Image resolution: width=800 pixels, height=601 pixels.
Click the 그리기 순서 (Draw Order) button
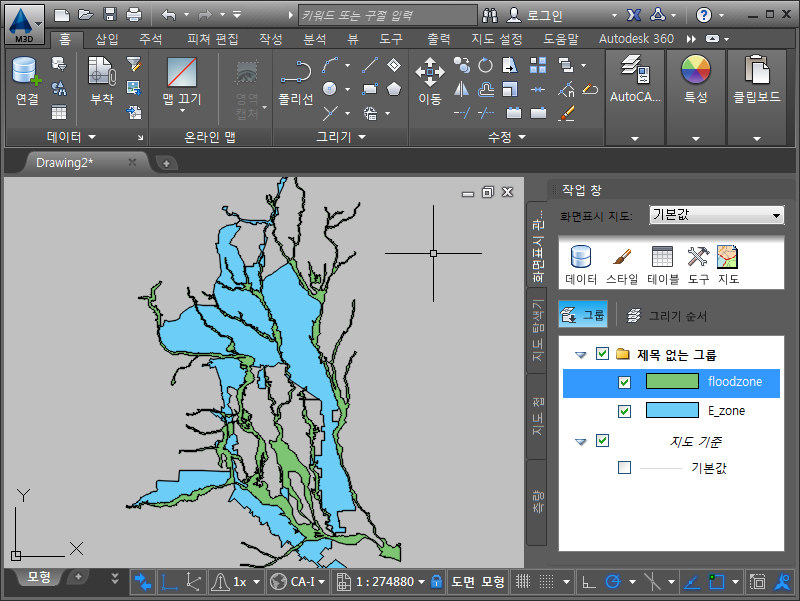point(667,316)
